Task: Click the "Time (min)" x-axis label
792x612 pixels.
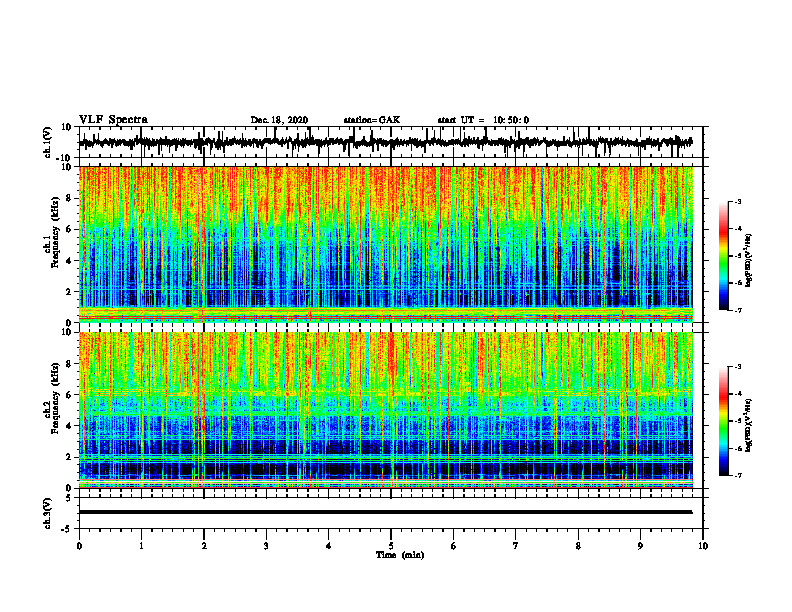Action: 400,555
